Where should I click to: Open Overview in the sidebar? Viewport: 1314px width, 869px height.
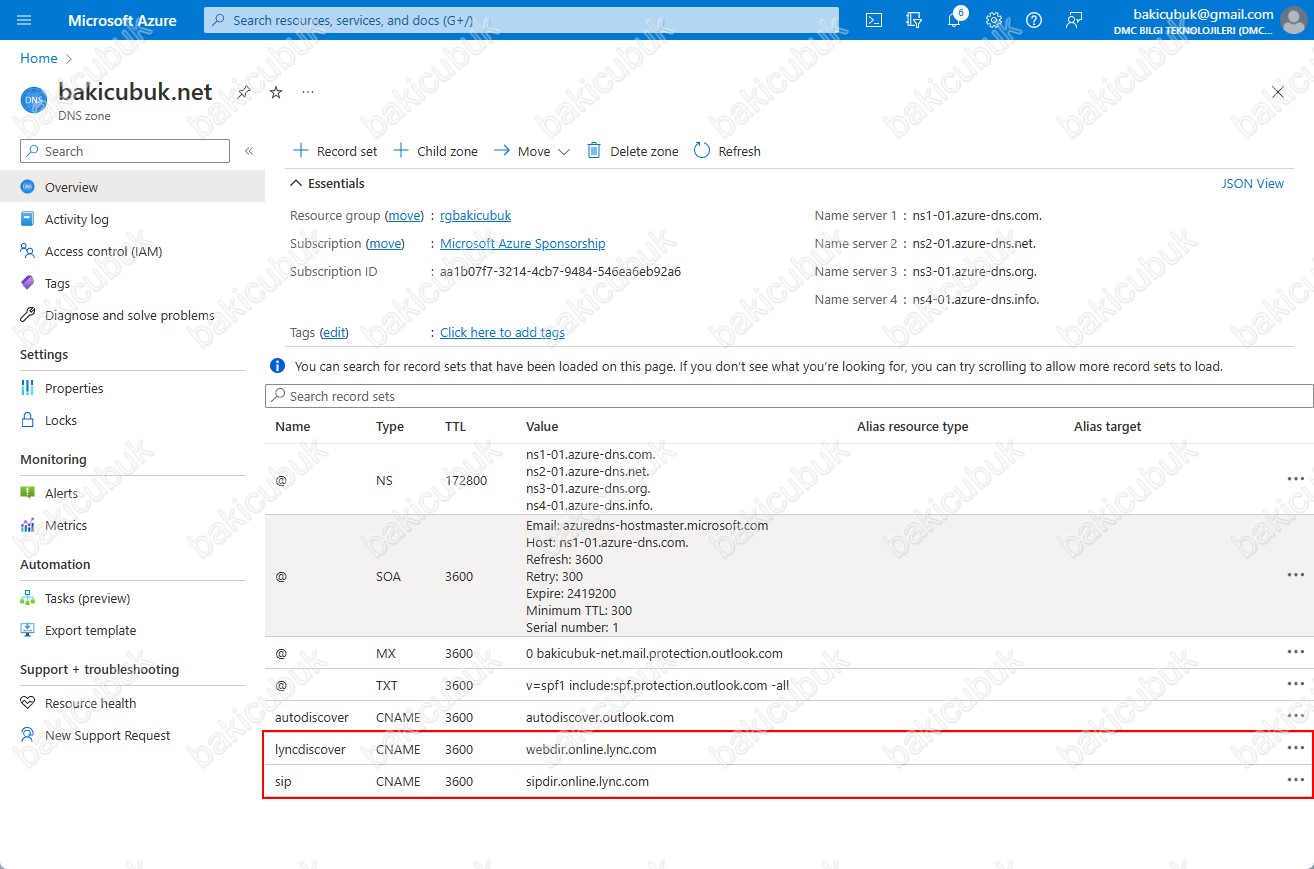coord(132,187)
